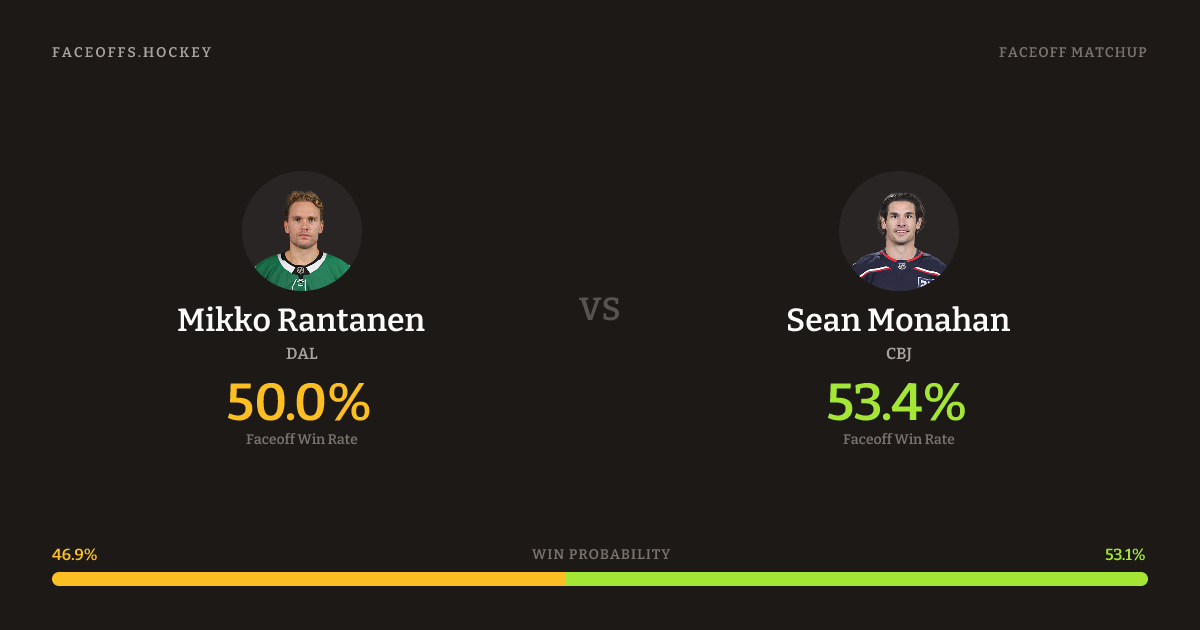The width and height of the screenshot is (1200, 630).
Task: Click the Faceoff Win Rate label under Monahan
Action: [x=898, y=439]
